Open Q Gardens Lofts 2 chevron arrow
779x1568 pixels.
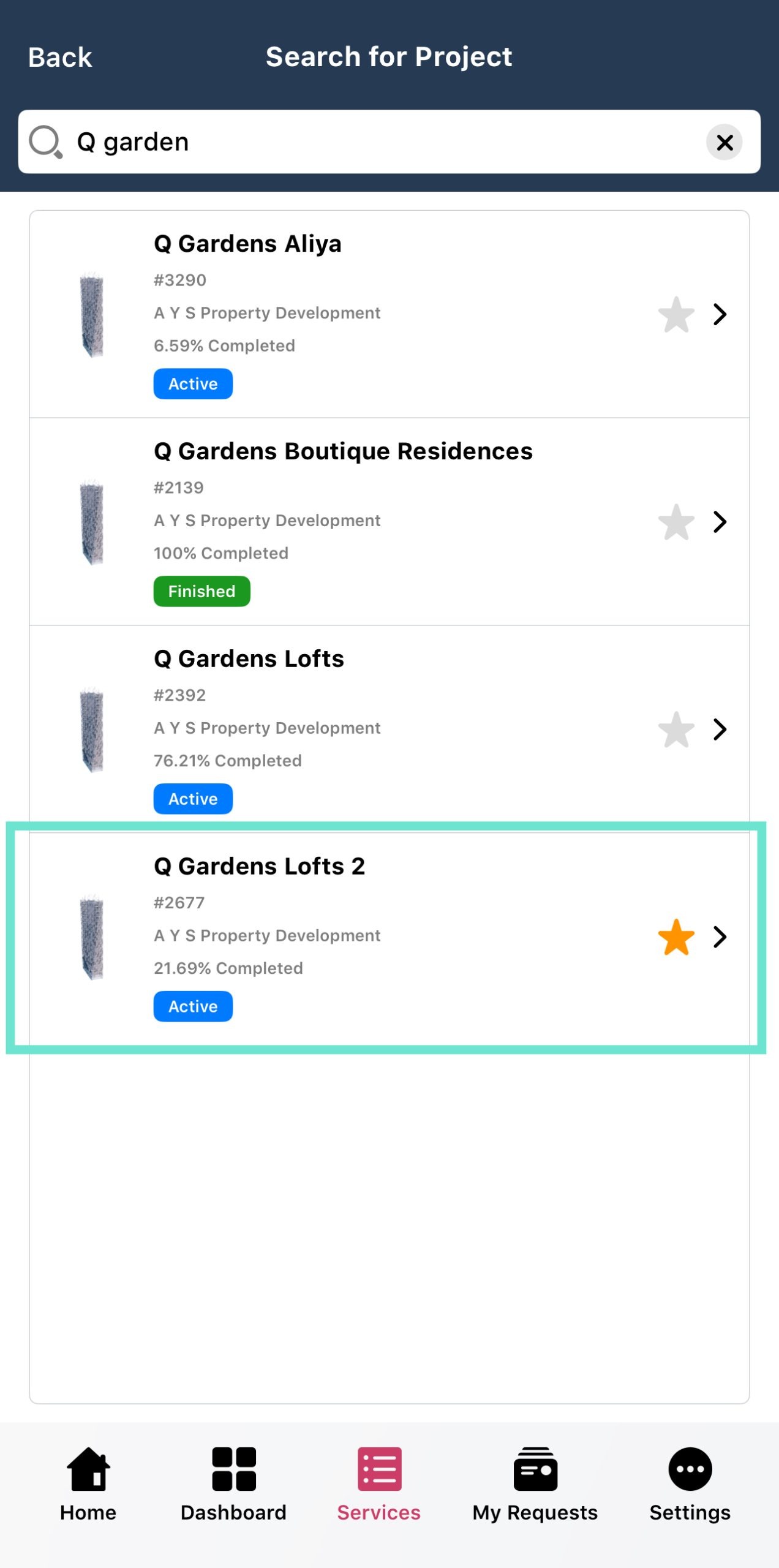tap(720, 937)
